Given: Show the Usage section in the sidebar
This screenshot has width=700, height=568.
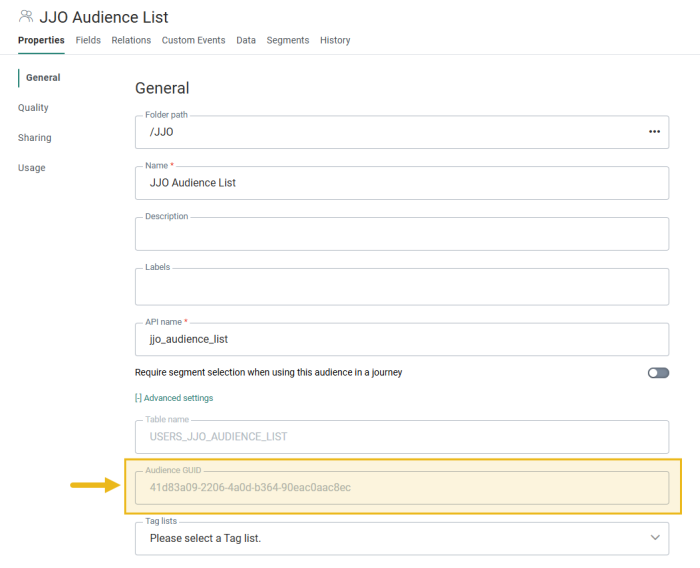Looking at the screenshot, I should [x=31, y=168].
